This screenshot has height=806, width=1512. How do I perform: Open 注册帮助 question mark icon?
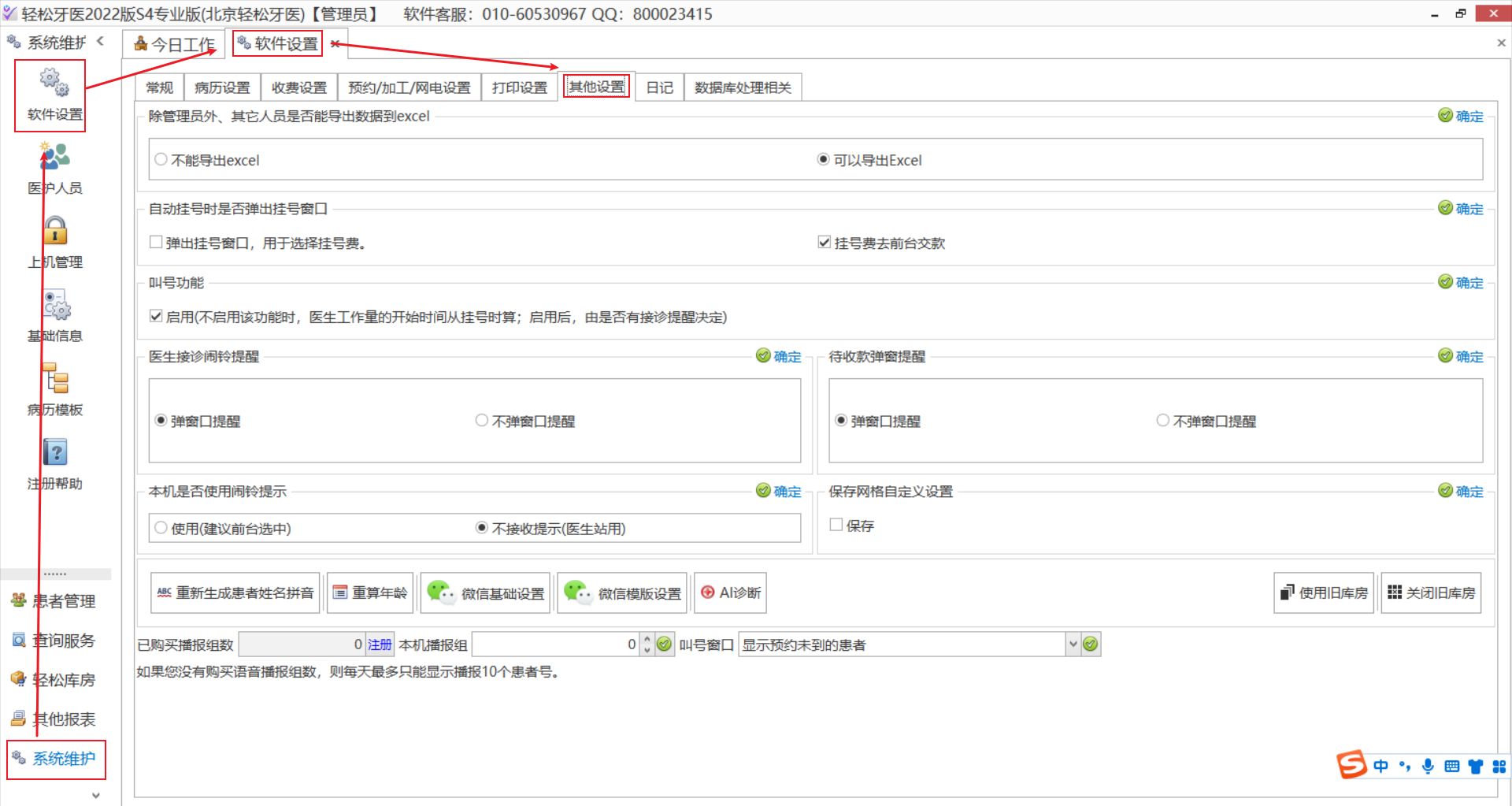tap(55, 452)
